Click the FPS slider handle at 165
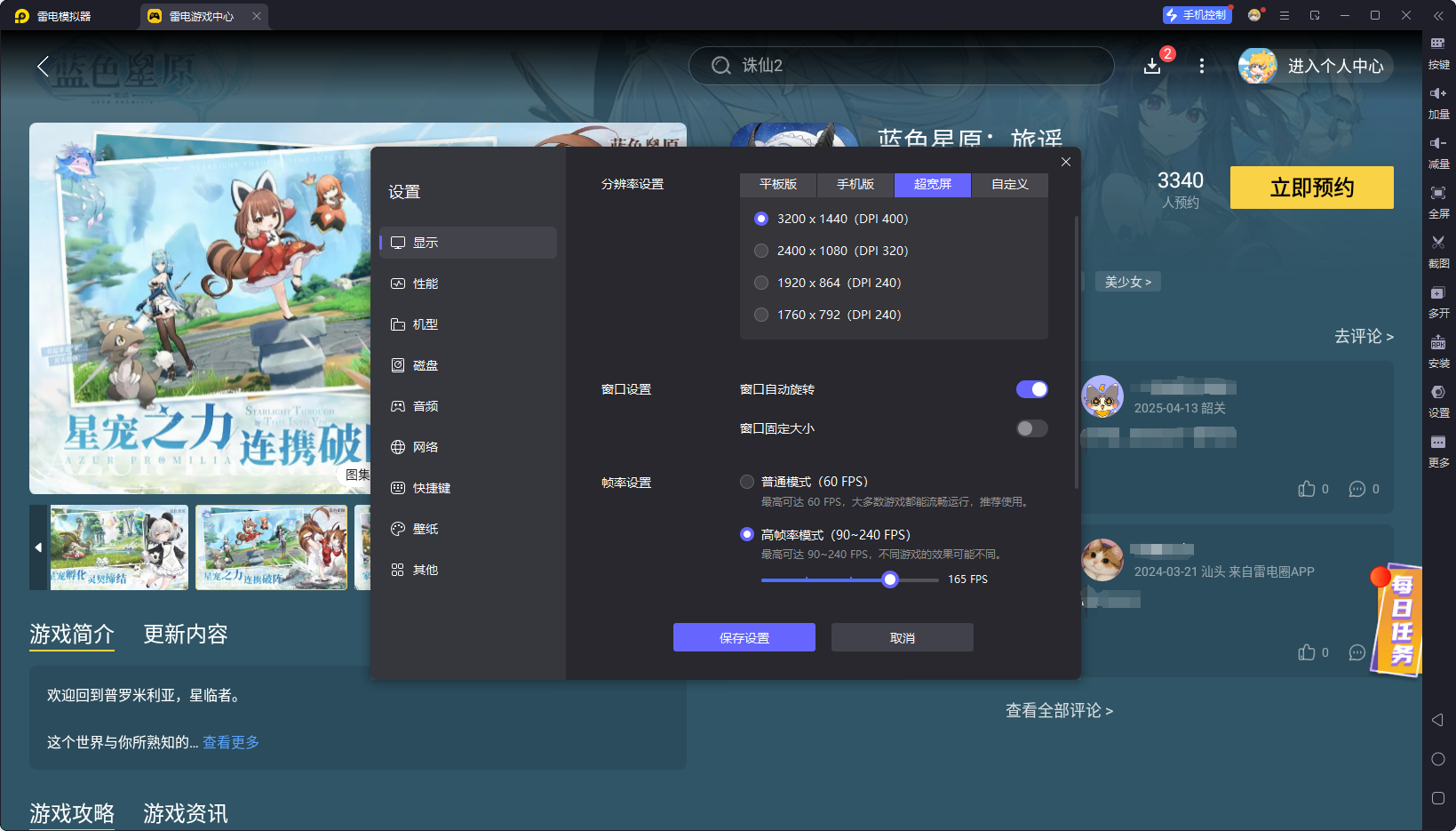The height and width of the screenshot is (831, 1456). click(x=890, y=579)
